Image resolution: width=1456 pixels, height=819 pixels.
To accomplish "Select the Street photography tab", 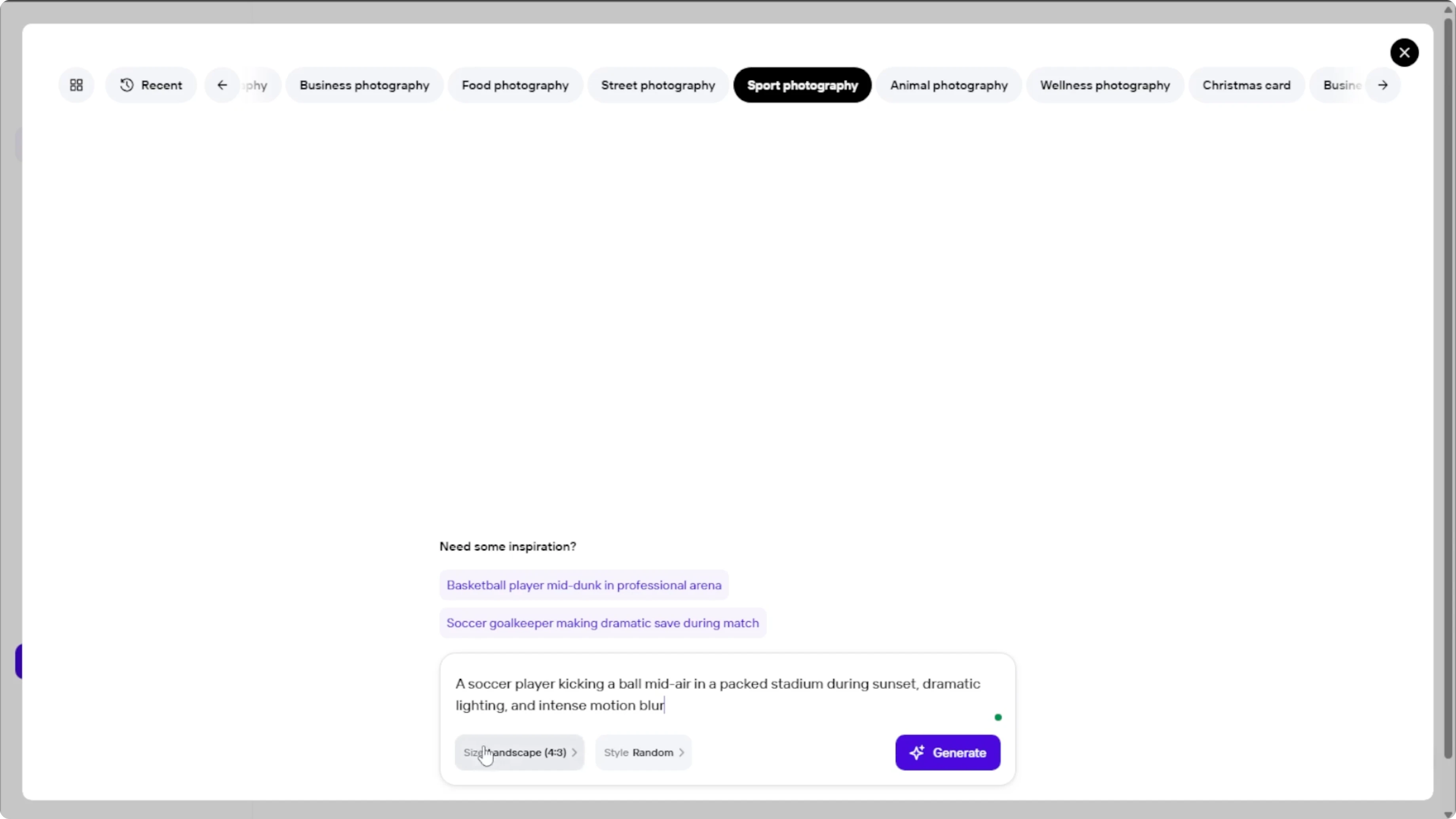I will 658,85.
